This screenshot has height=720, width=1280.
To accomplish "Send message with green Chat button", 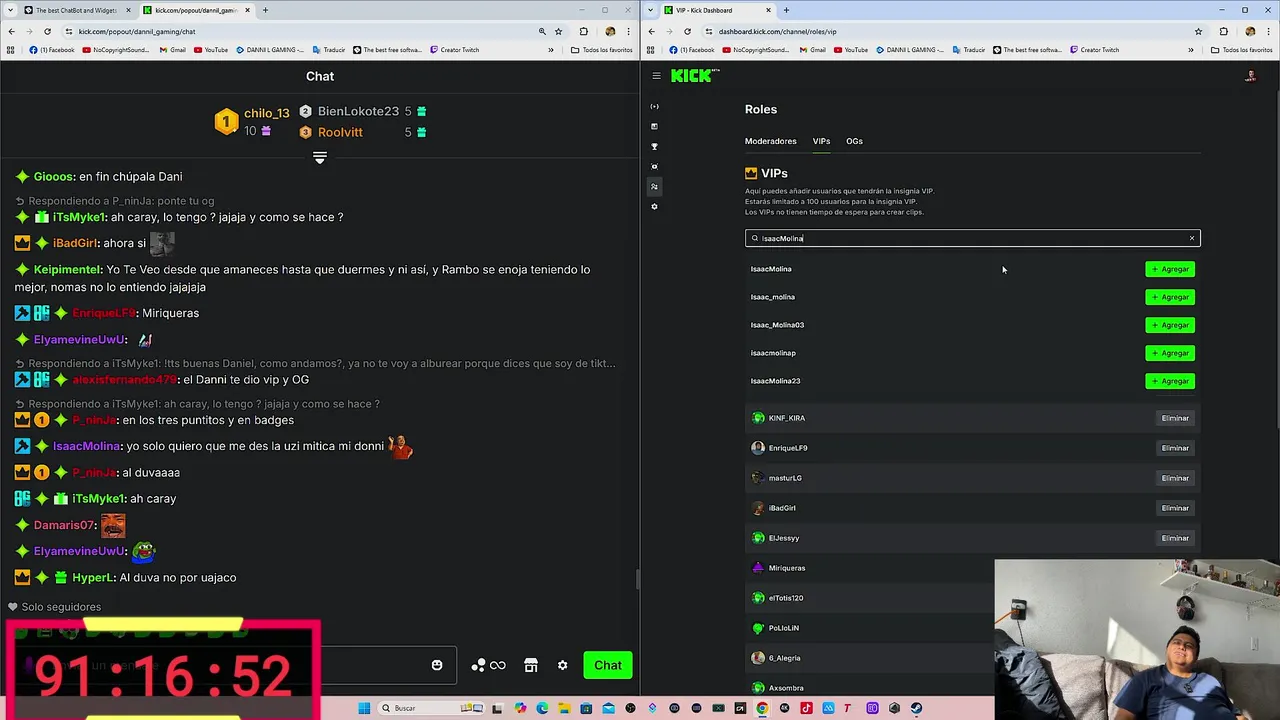I will [x=608, y=665].
